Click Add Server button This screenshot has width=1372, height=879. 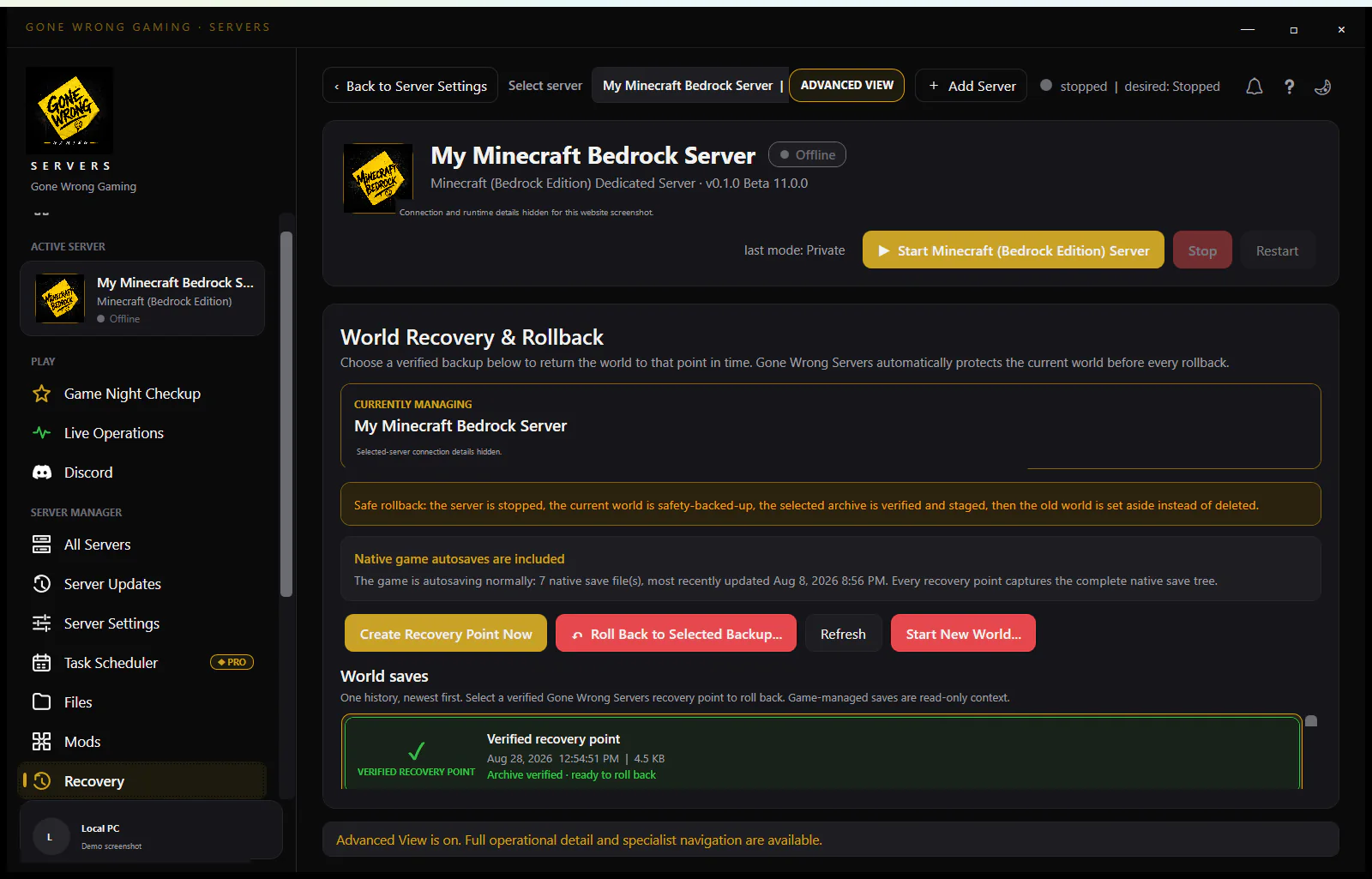[971, 86]
